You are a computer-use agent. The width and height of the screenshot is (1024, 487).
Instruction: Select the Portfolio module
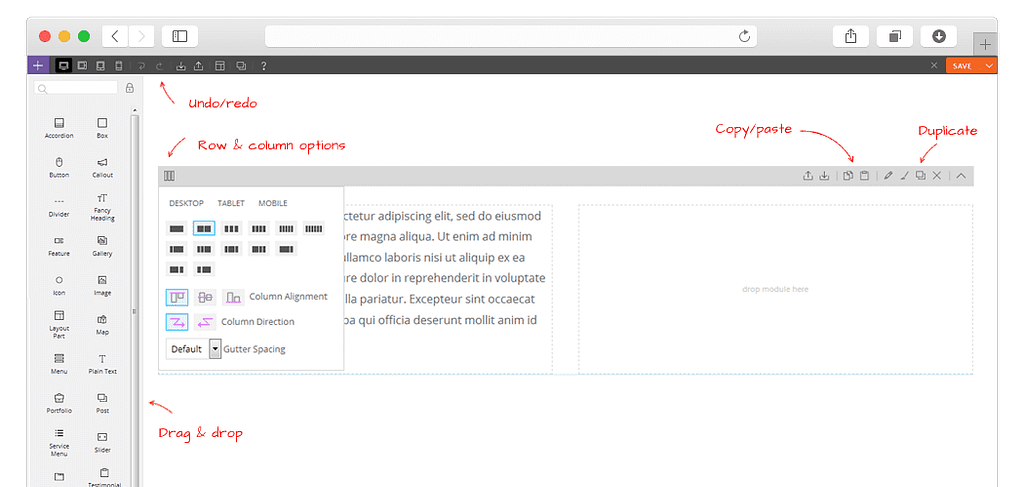coord(59,403)
